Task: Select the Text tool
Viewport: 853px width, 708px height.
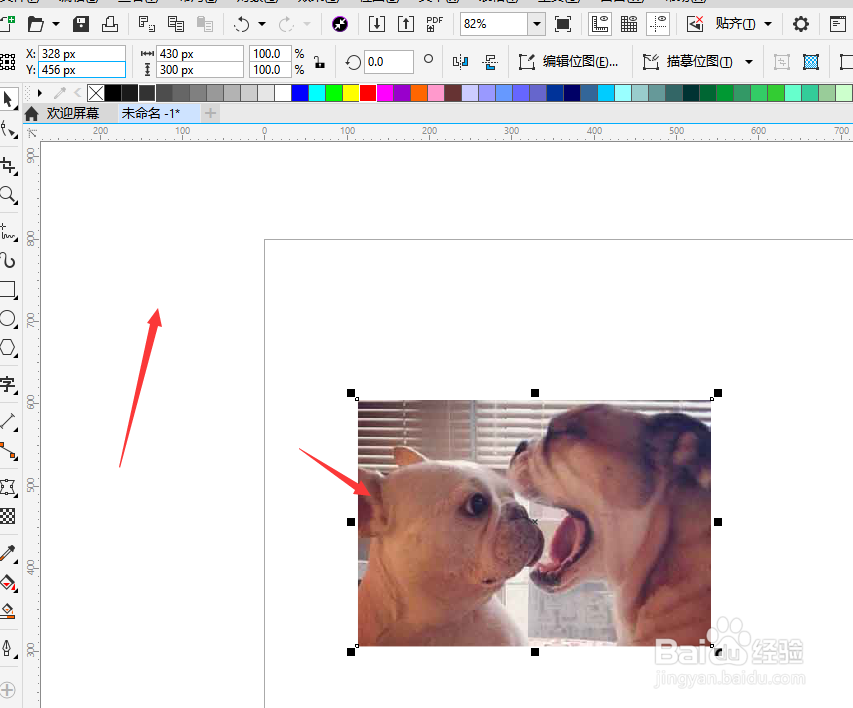Action: (8, 384)
